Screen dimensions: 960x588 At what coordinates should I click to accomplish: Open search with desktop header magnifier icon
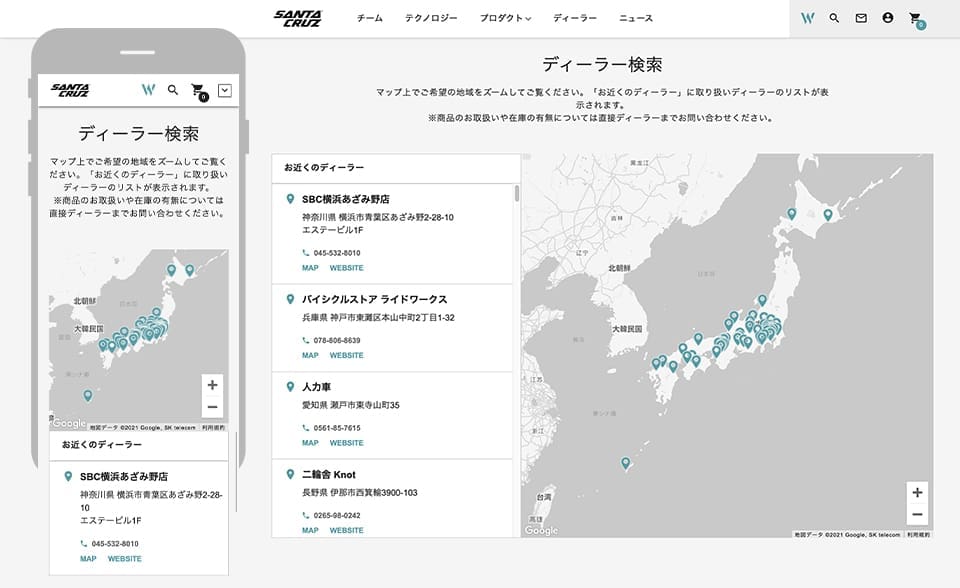[834, 18]
